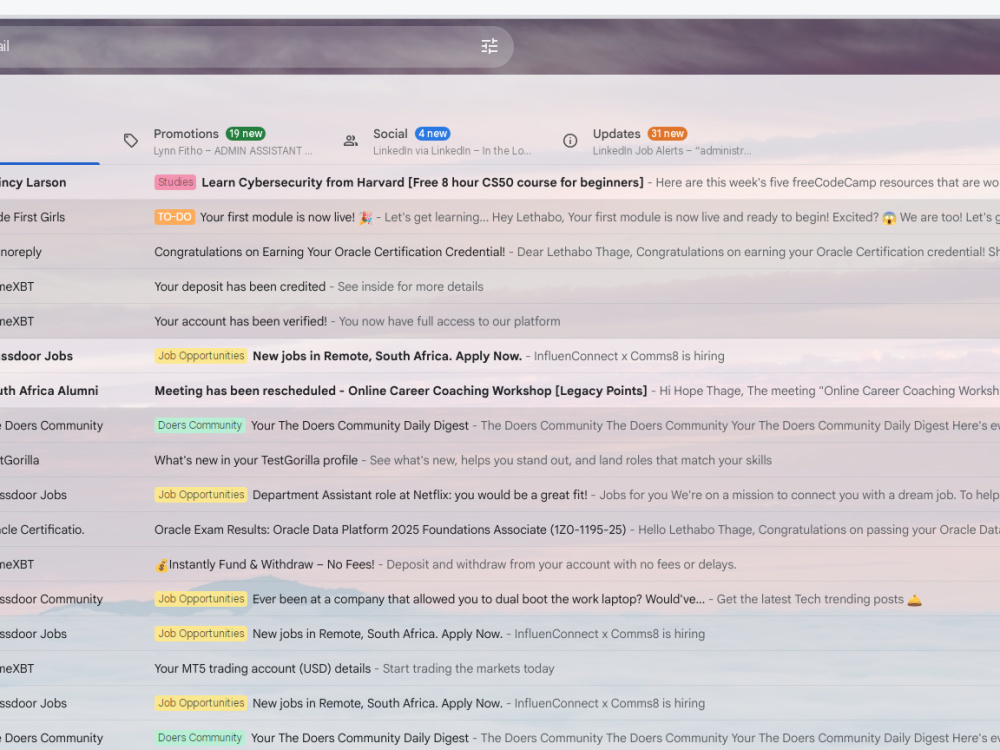This screenshot has width=1000, height=750.
Task: Click 'LinkedIn via LinkedIn' preview text
Action: 452,151
